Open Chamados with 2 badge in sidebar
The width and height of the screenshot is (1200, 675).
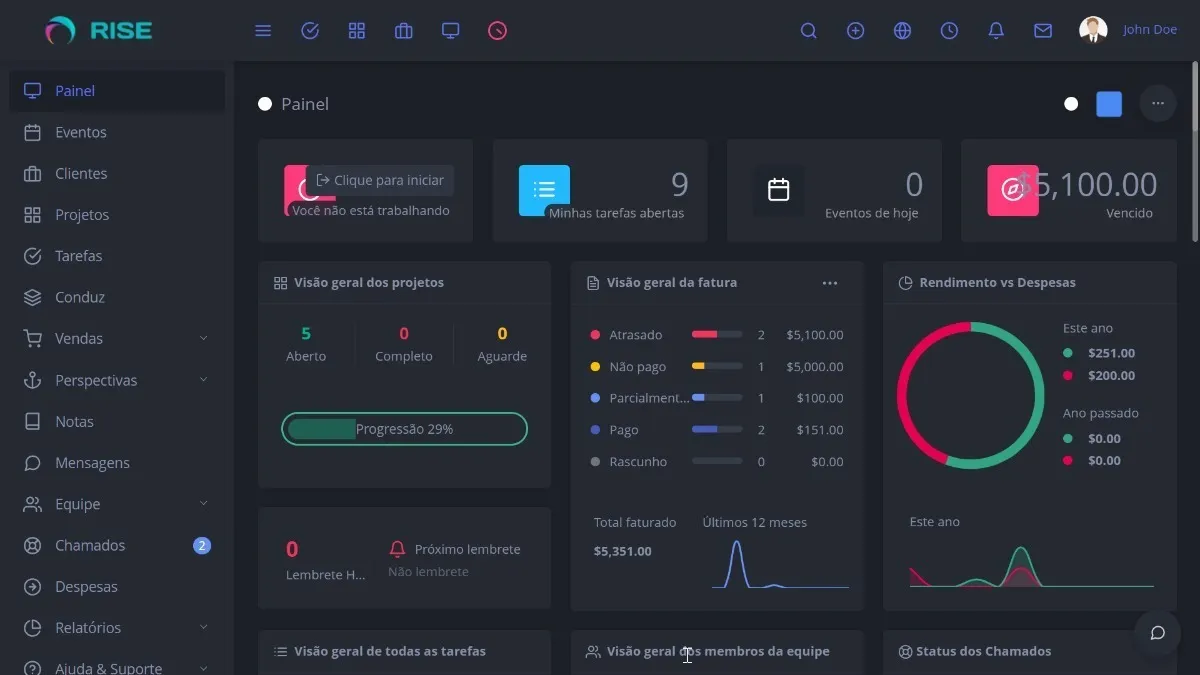117,546
